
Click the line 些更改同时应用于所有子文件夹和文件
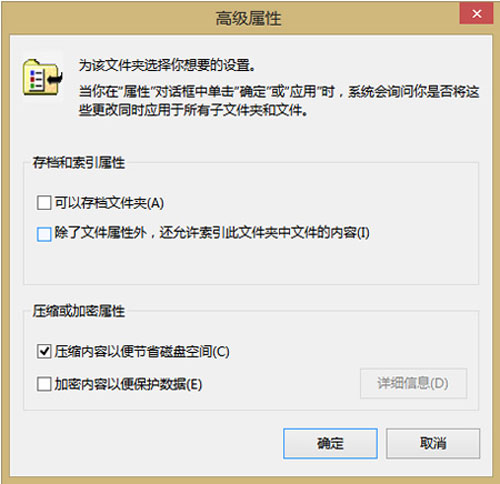[x=193, y=110]
